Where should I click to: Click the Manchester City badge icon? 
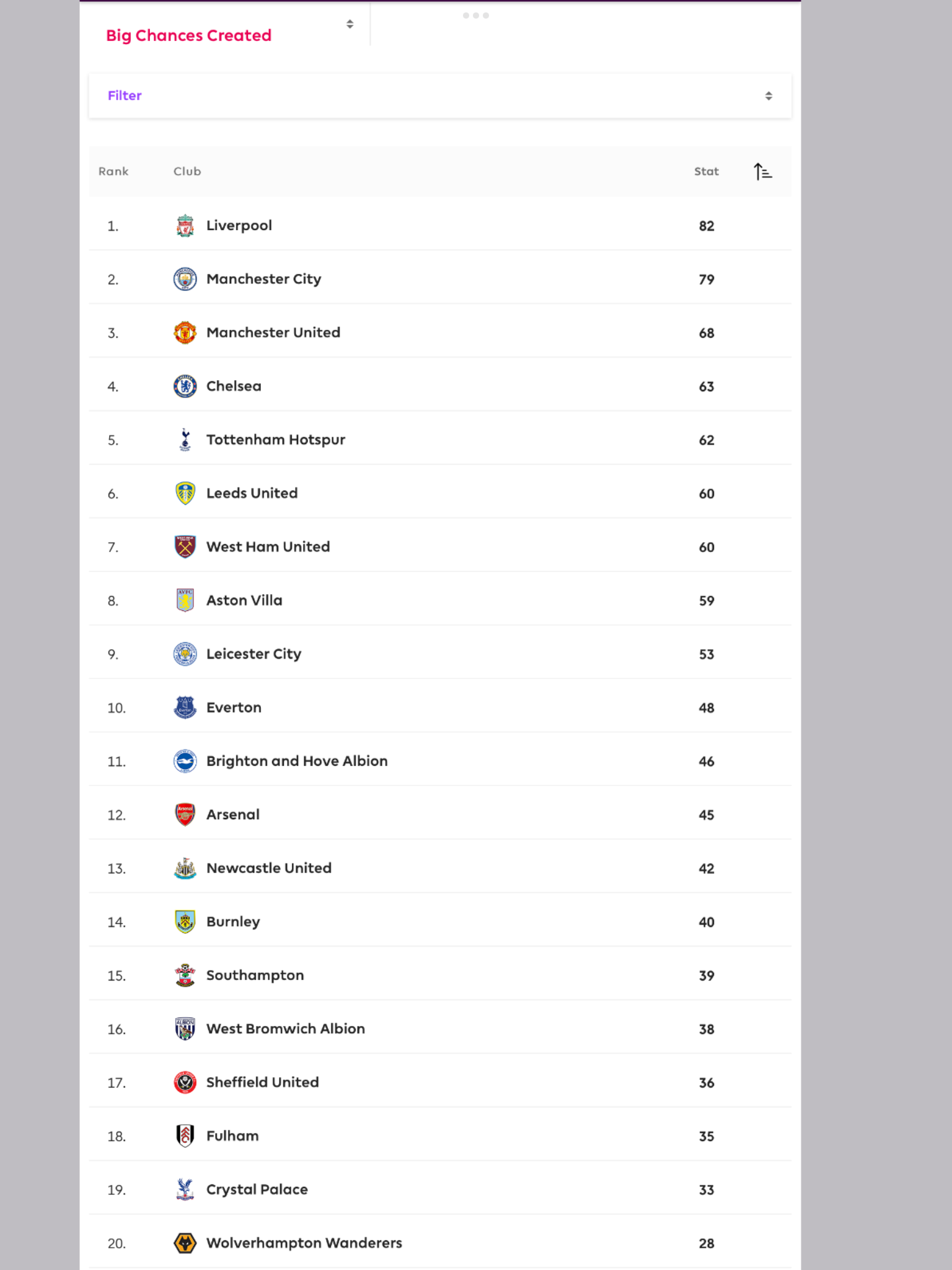[185, 279]
